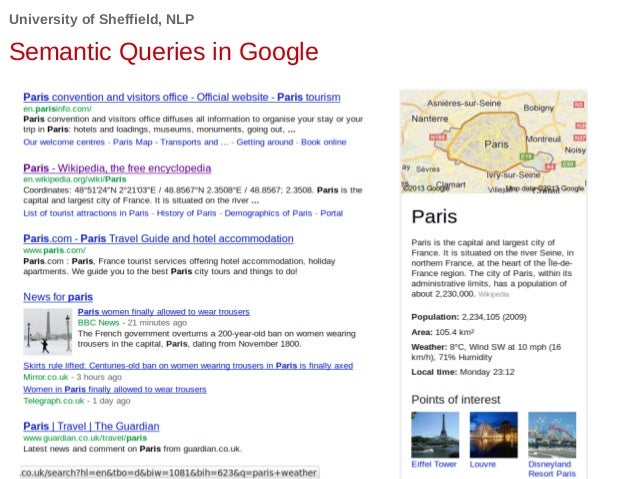638x479 pixels.
Task: Click the Mirror.co.uk source label
Action: coord(46,377)
